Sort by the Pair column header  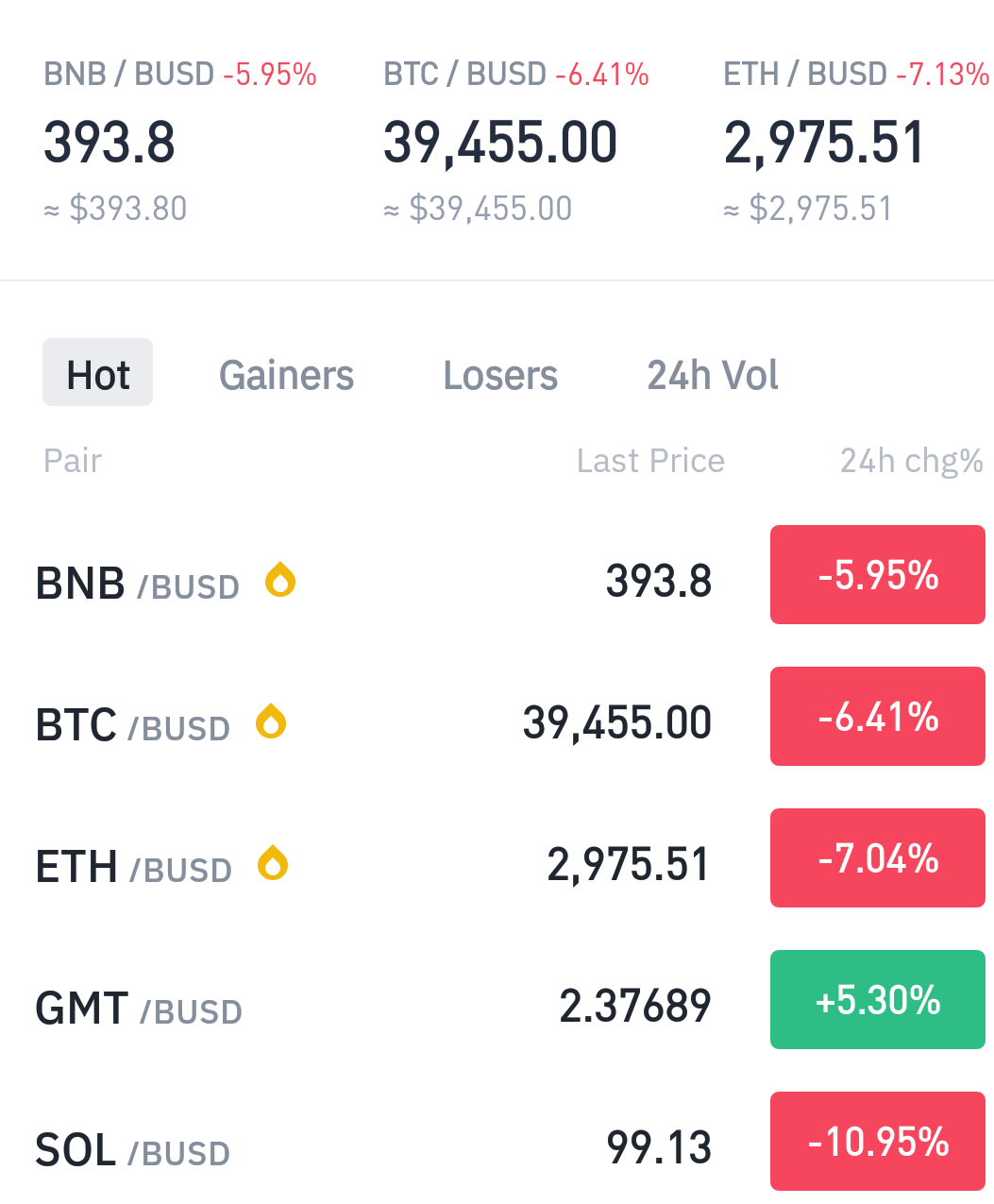[73, 461]
